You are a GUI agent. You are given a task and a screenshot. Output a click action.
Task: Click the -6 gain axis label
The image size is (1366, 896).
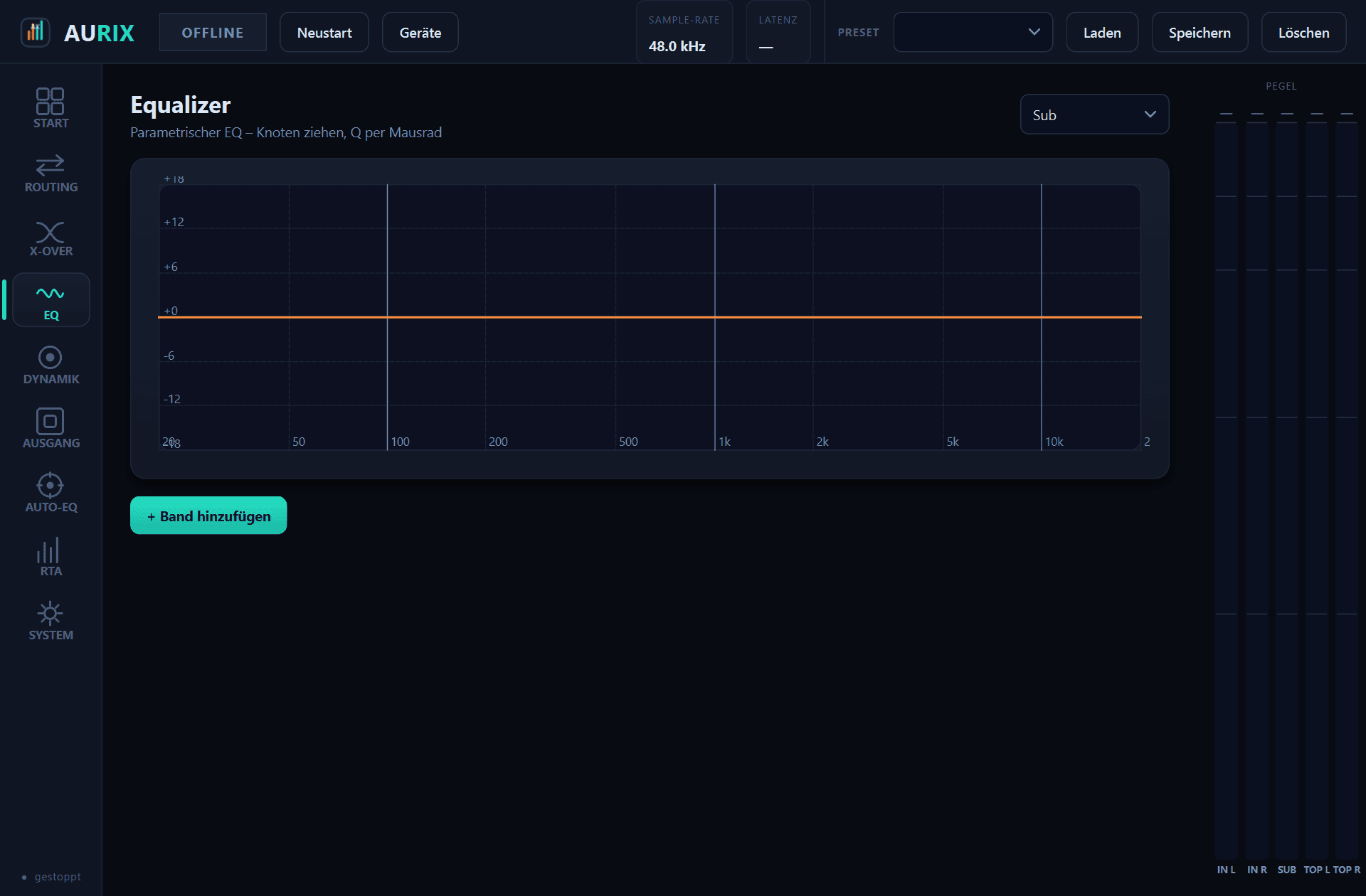click(x=169, y=356)
